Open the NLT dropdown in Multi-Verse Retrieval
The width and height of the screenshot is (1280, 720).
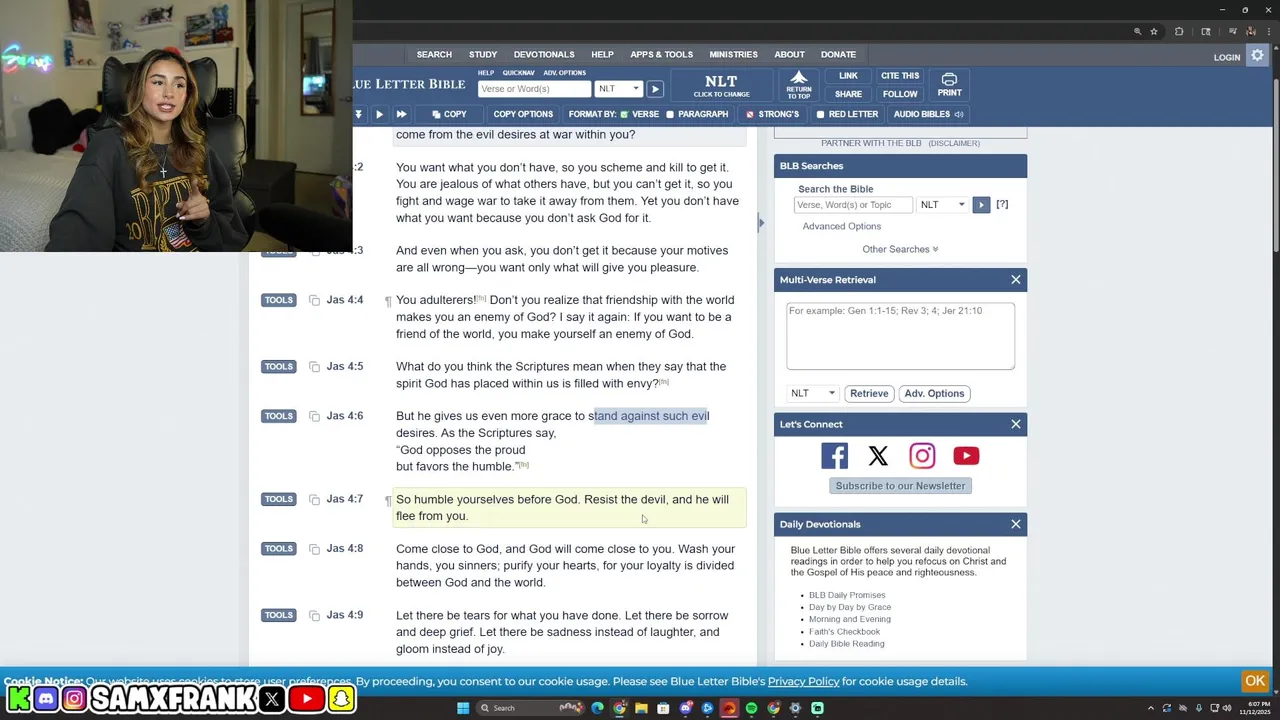[812, 393]
